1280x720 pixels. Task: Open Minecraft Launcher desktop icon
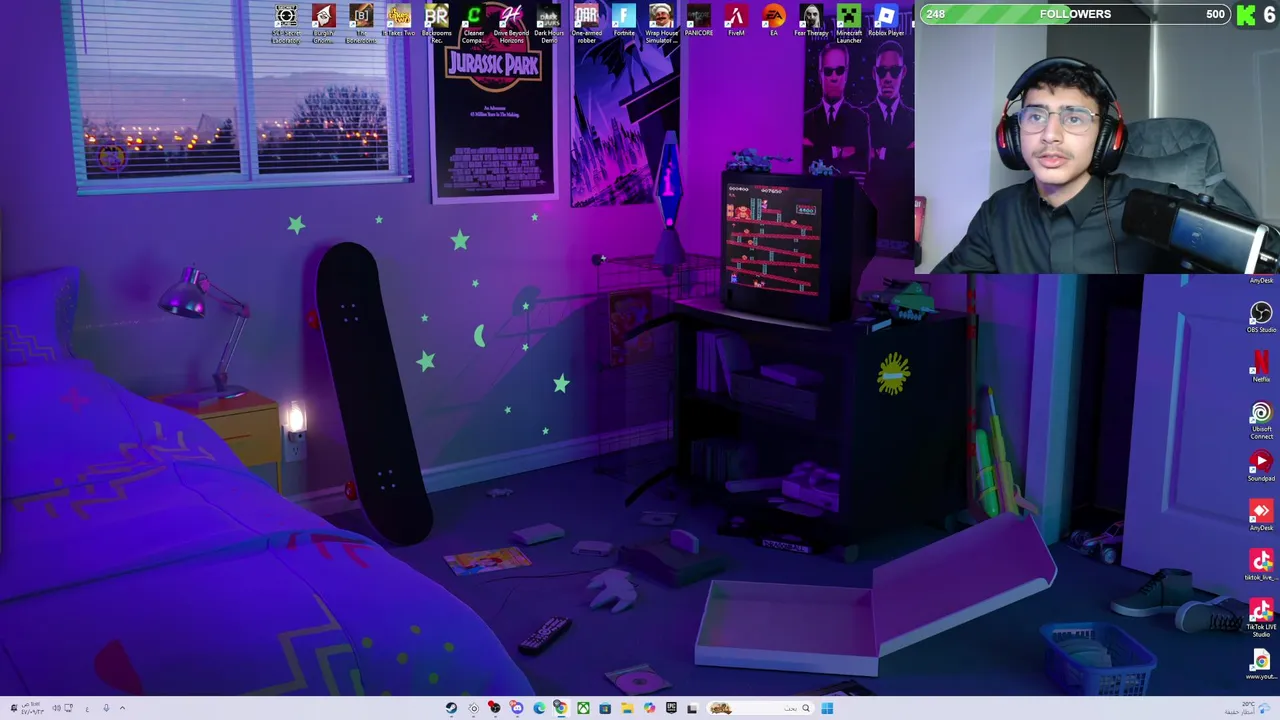coord(848,24)
